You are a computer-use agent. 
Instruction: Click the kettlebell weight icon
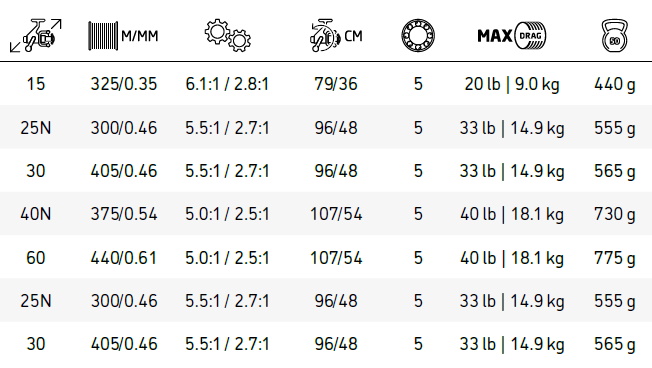coord(614,35)
